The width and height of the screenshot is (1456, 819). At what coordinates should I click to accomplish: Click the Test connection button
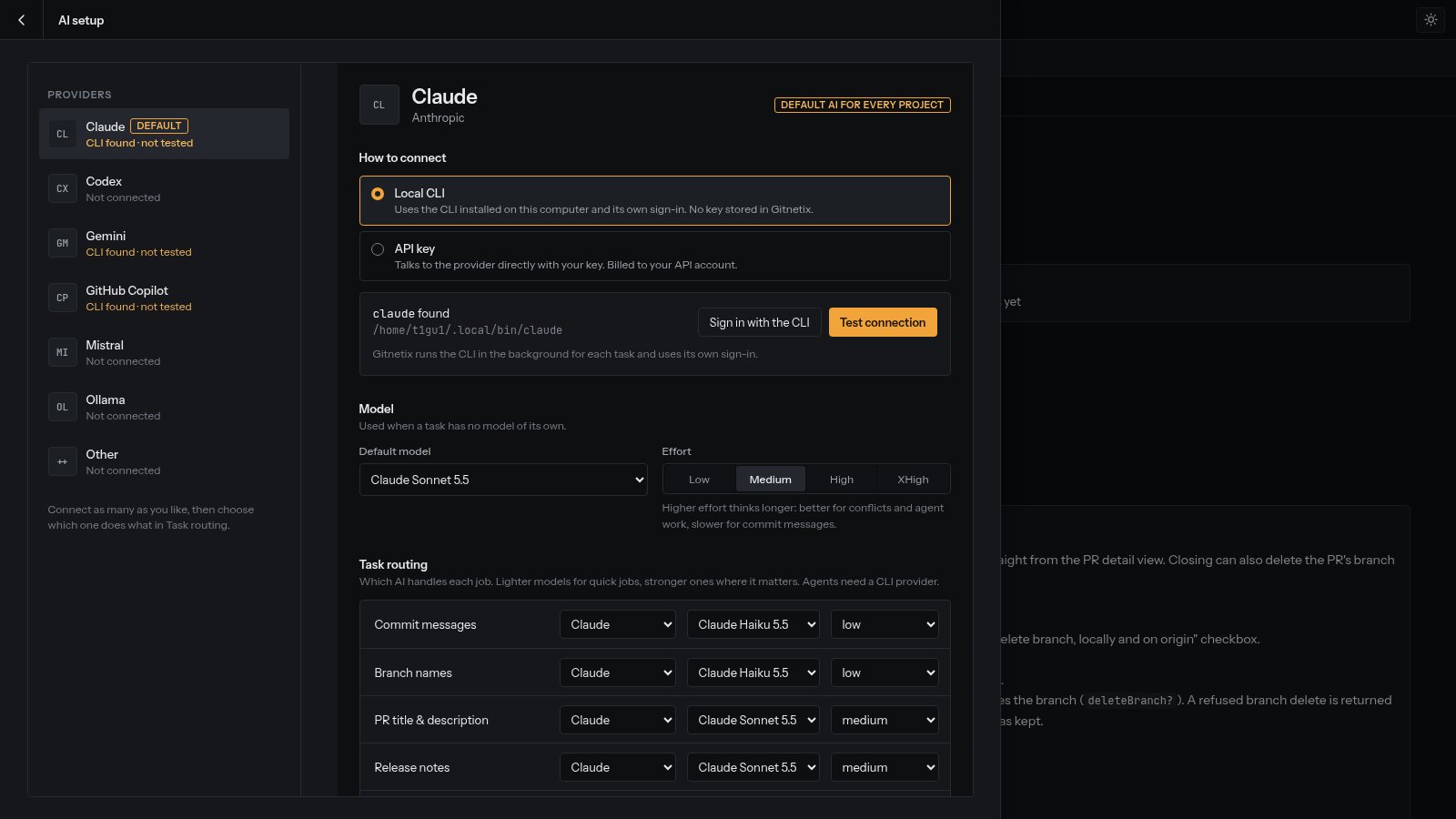(x=883, y=322)
